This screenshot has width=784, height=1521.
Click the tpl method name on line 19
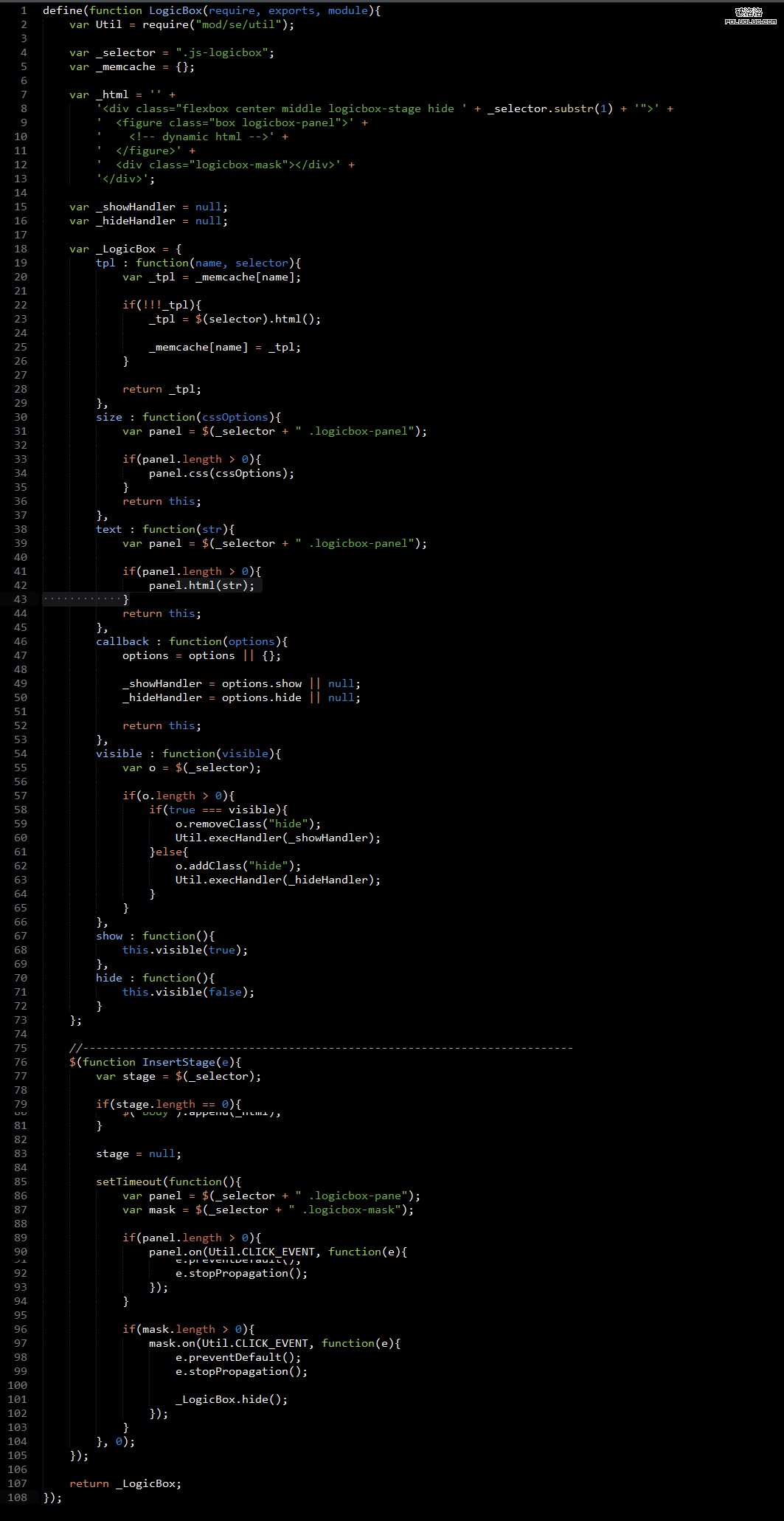pos(105,263)
